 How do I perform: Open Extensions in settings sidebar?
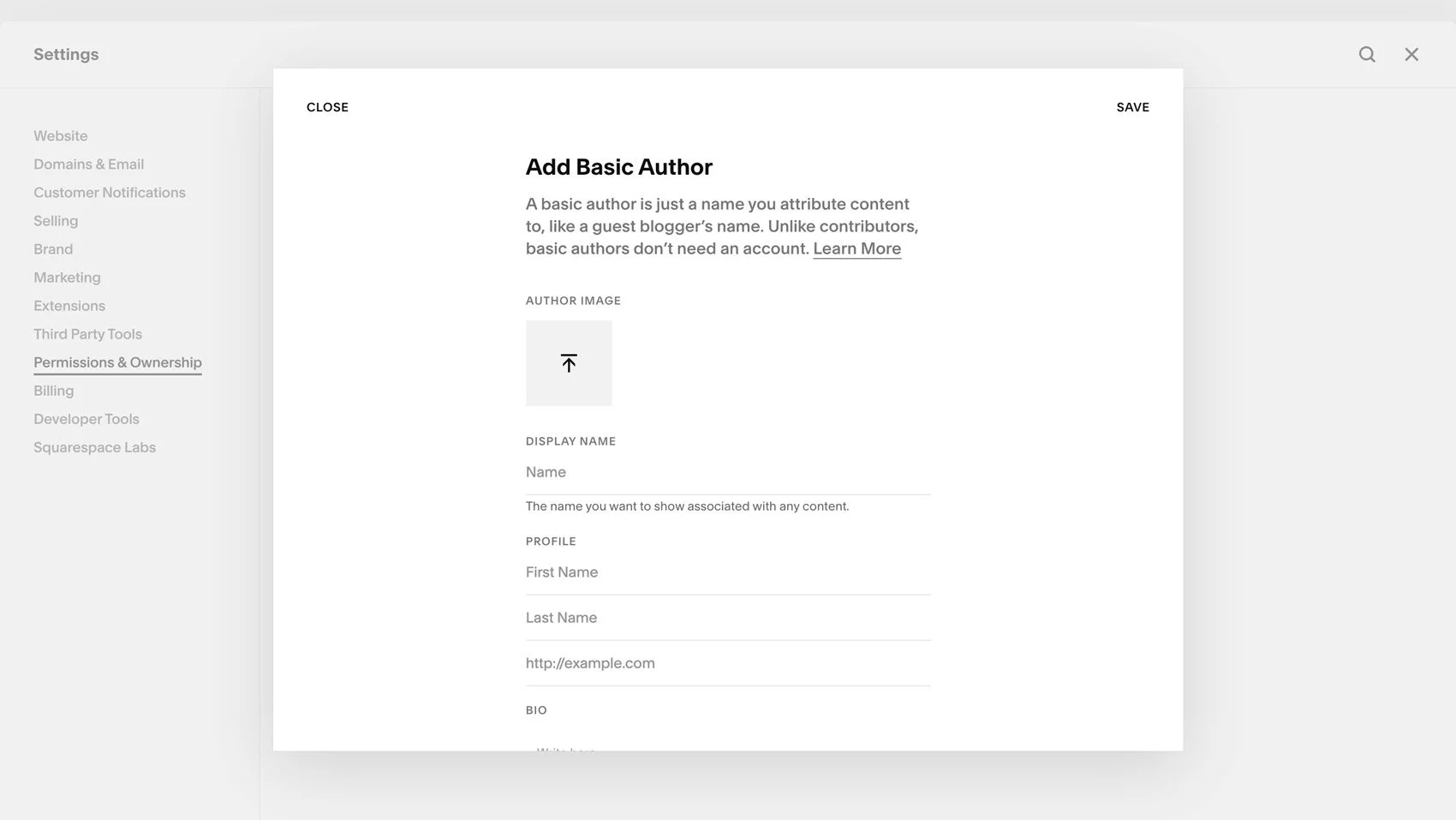tap(69, 306)
